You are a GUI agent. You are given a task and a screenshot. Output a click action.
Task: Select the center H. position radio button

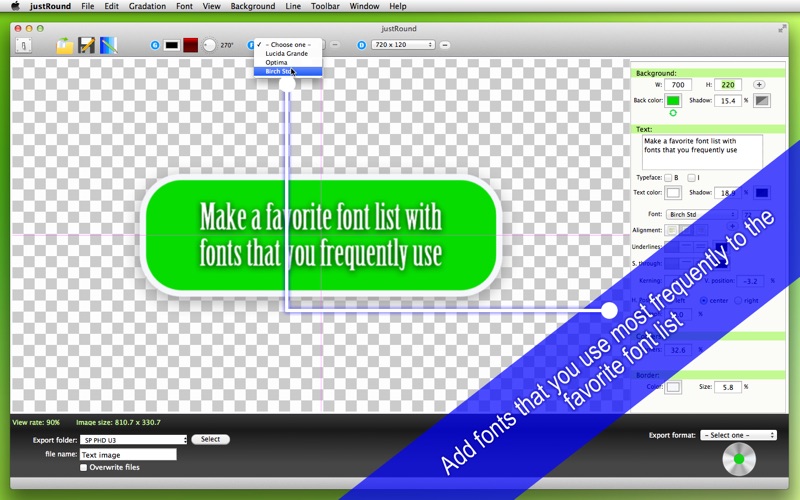(x=704, y=301)
